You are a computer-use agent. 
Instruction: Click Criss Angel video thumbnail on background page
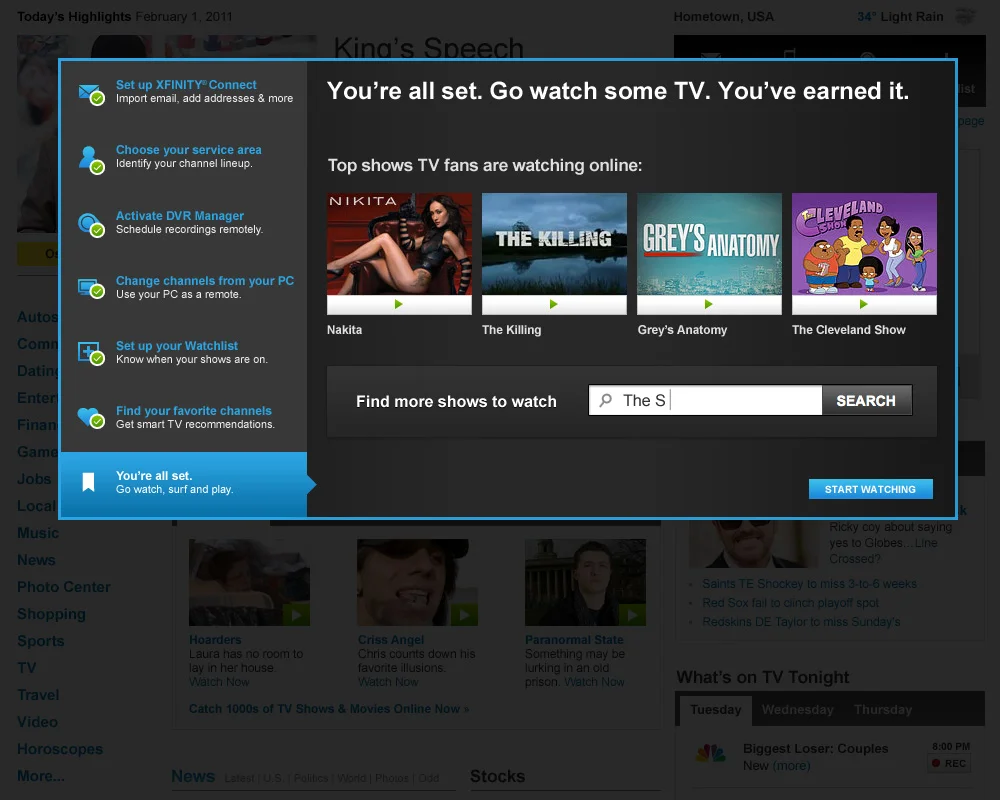pos(417,582)
